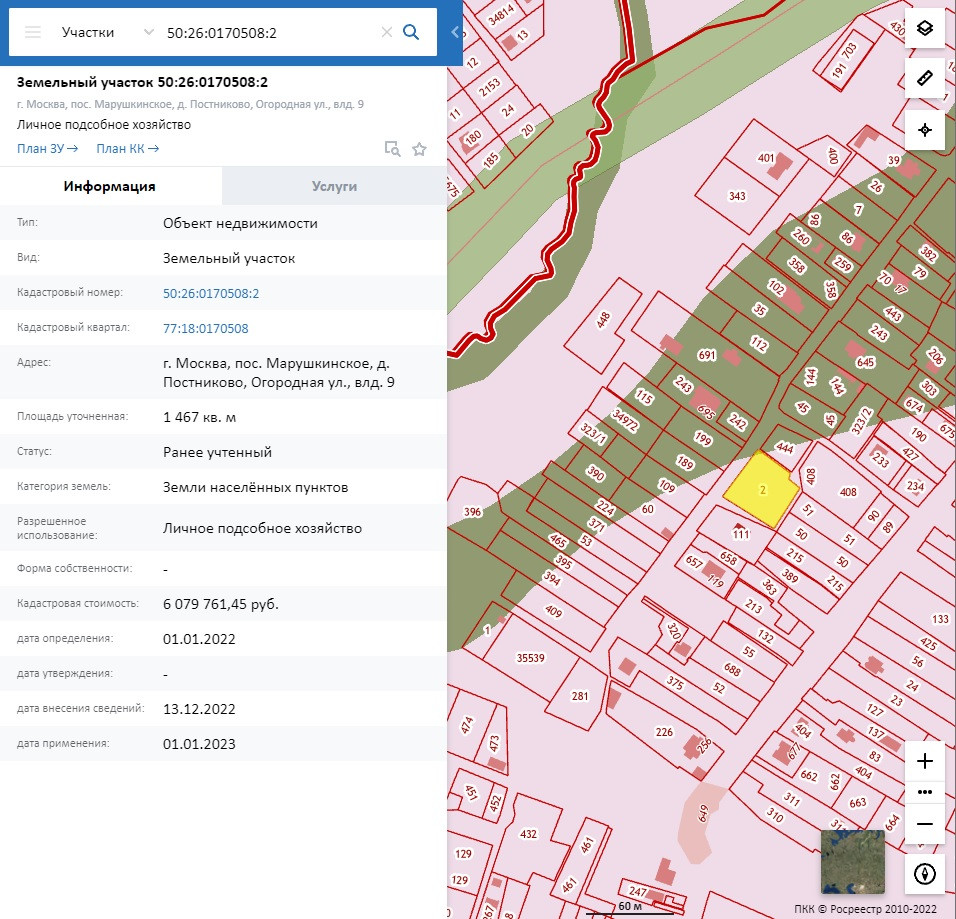
Task: Select the Информация tab
Action: point(110,186)
